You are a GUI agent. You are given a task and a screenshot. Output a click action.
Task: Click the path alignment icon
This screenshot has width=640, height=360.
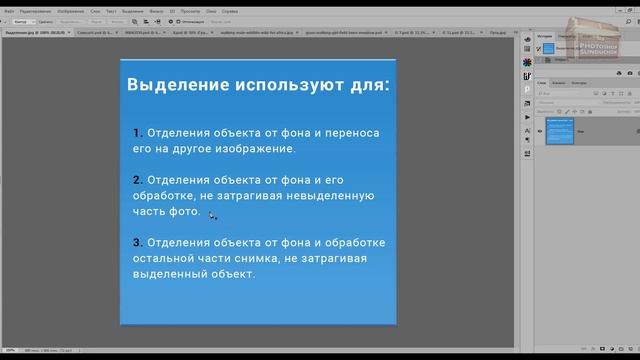point(146,22)
